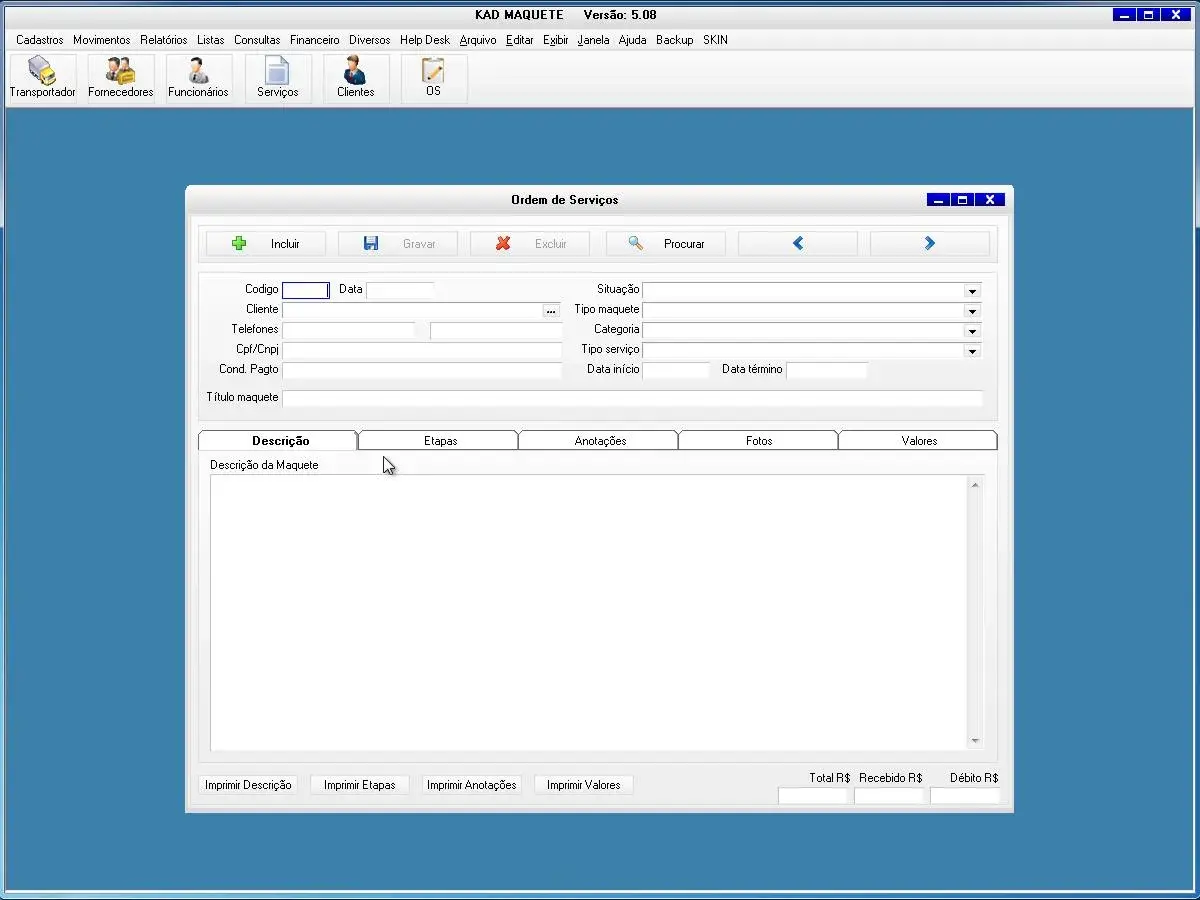The height and width of the screenshot is (900, 1200).
Task: Click the Imprimir Descrição button
Action: click(x=248, y=785)
